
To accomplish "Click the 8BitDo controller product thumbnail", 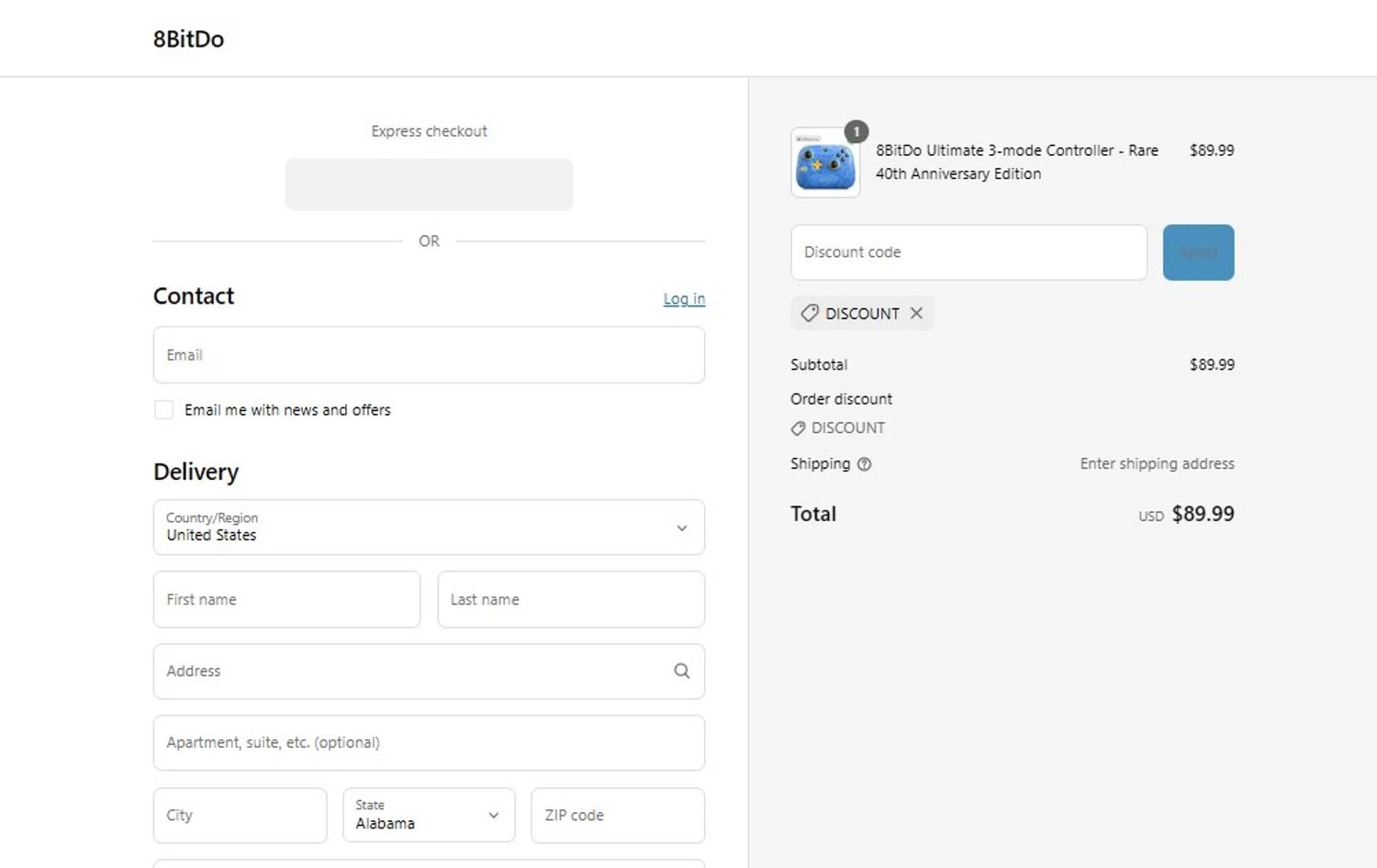I will tap(825, 162).
